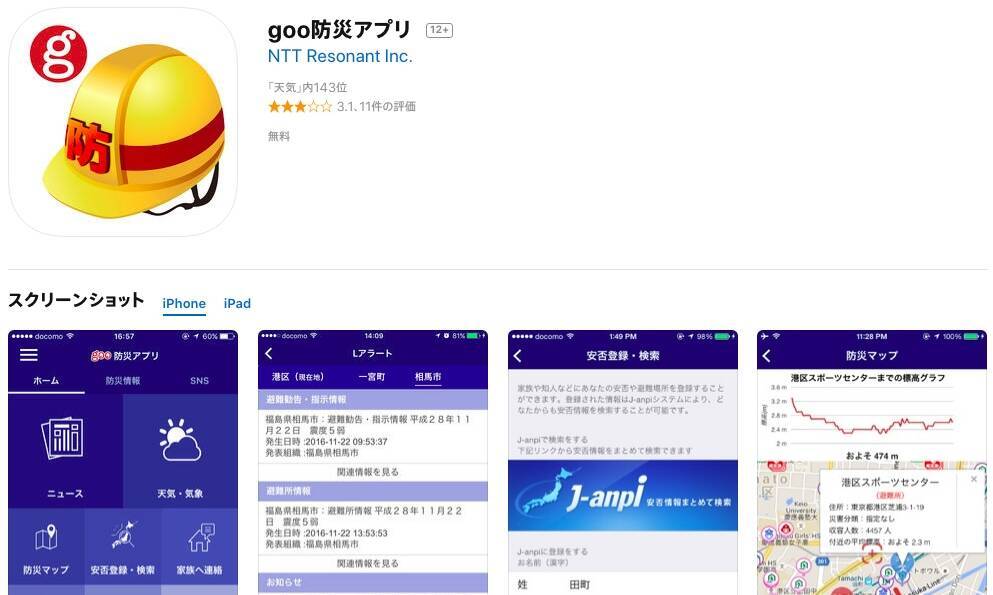This screenshot has width=993, height=595.
Task: Select the ホーム tab in first screenshot
Action: (x=46, y=380)
